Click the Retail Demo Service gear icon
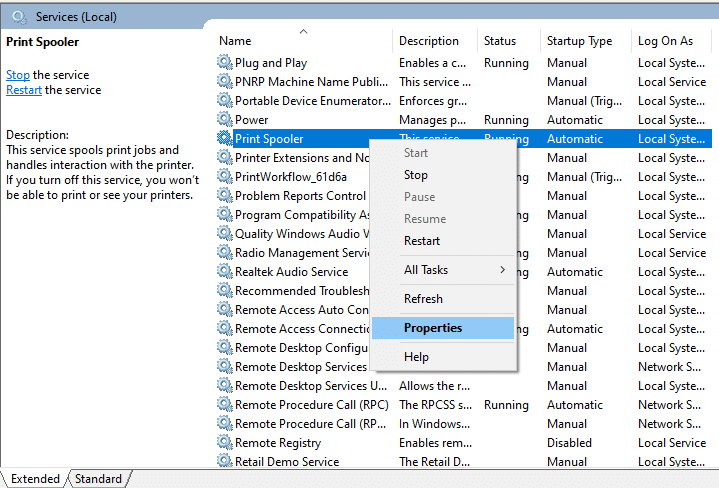Viewport: 719px width, 488px height. pos(224,462)
